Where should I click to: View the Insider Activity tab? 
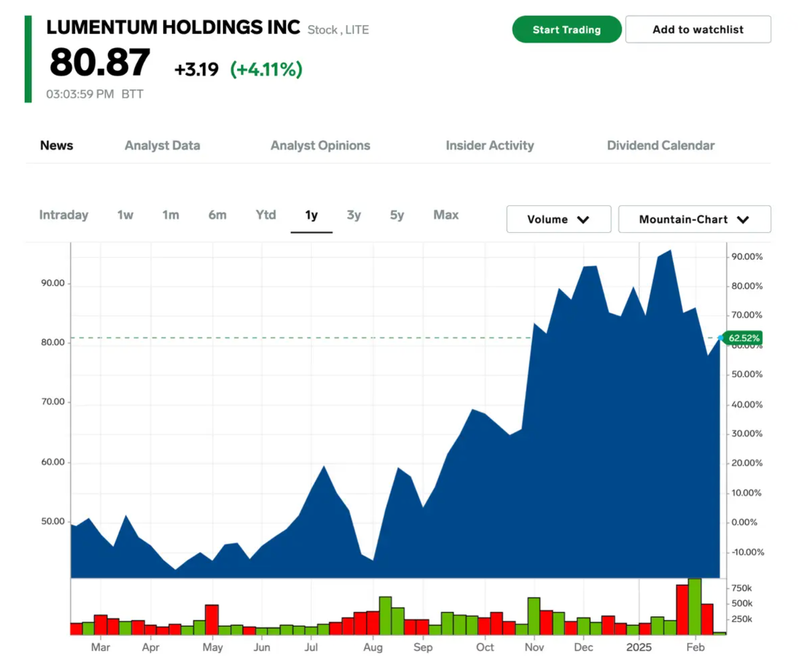pos(489,145)
